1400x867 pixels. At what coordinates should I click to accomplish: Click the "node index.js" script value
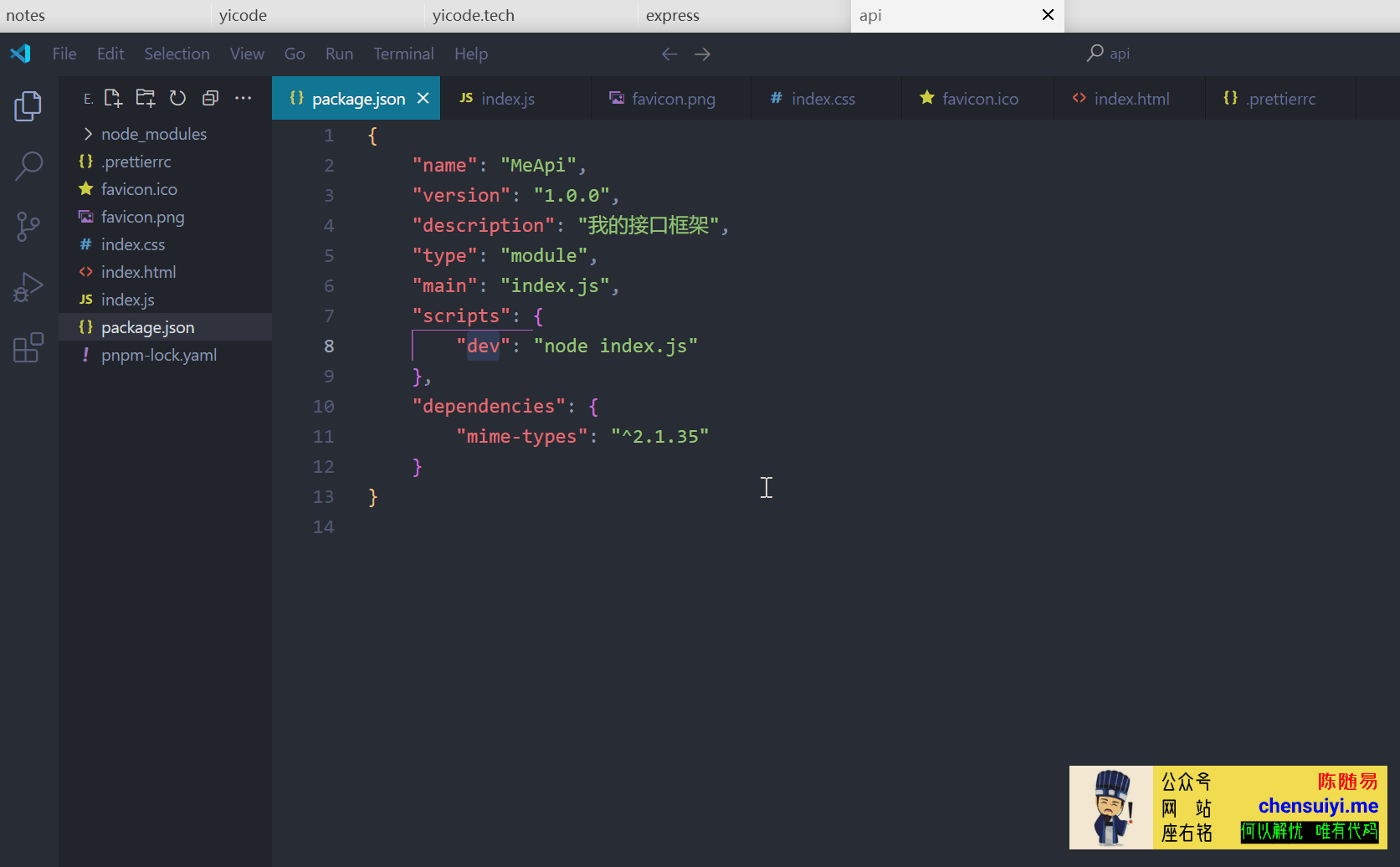616,346
